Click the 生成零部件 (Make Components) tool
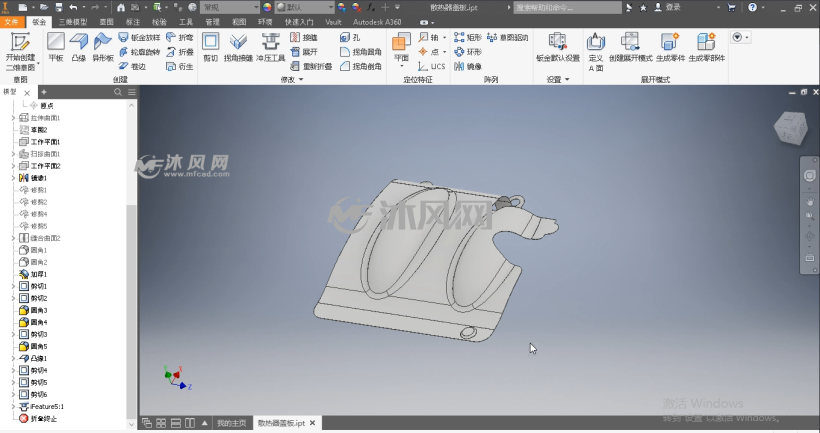 click(x=707, y=47)
